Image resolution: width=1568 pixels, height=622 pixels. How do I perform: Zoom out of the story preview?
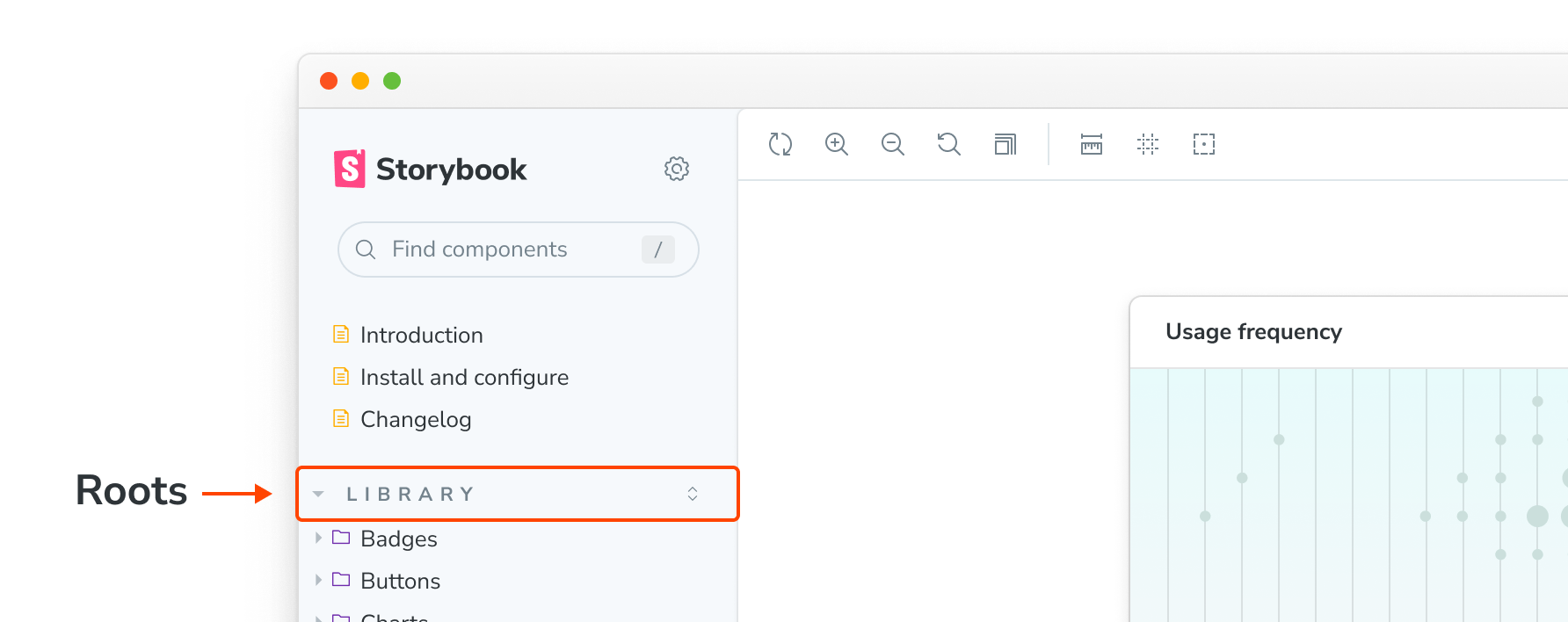pyautogui.click(x=893, y=144)
